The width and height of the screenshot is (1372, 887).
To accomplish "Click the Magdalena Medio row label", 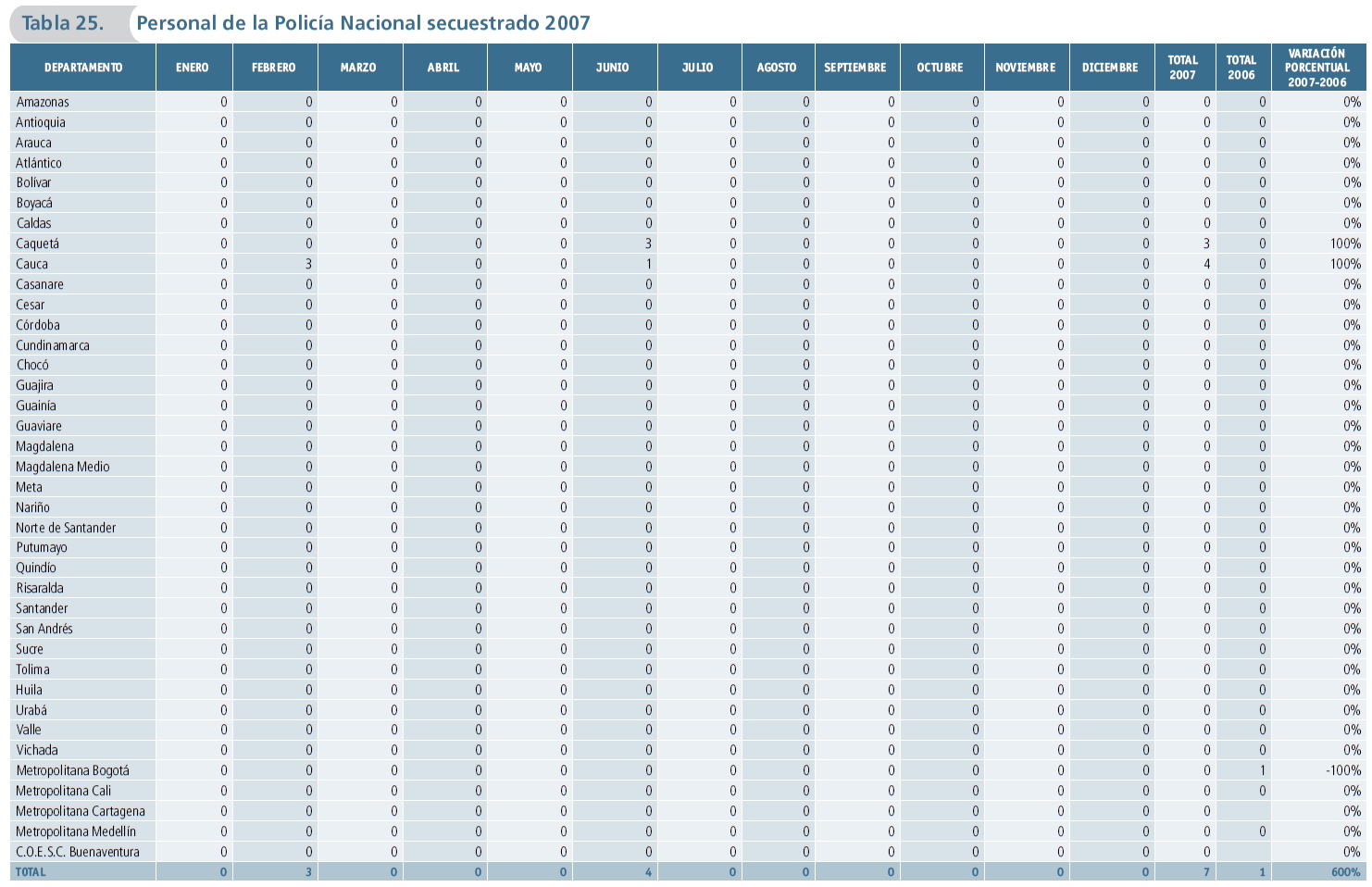I will pyautogui.click(x=63, y=467).
